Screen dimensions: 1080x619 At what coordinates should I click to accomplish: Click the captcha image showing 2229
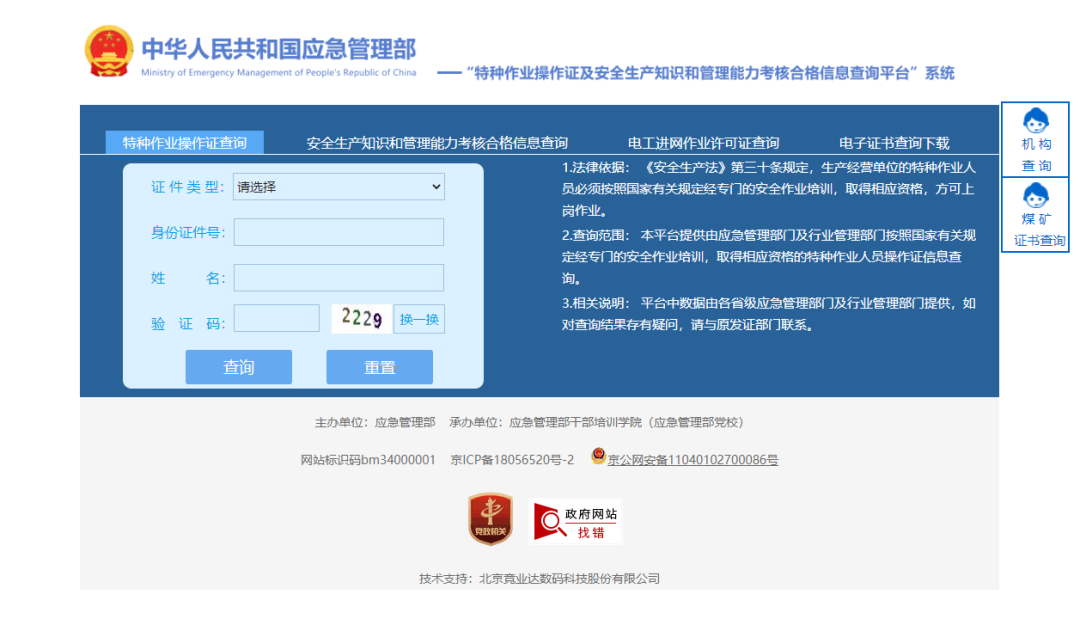click(361, 318)
